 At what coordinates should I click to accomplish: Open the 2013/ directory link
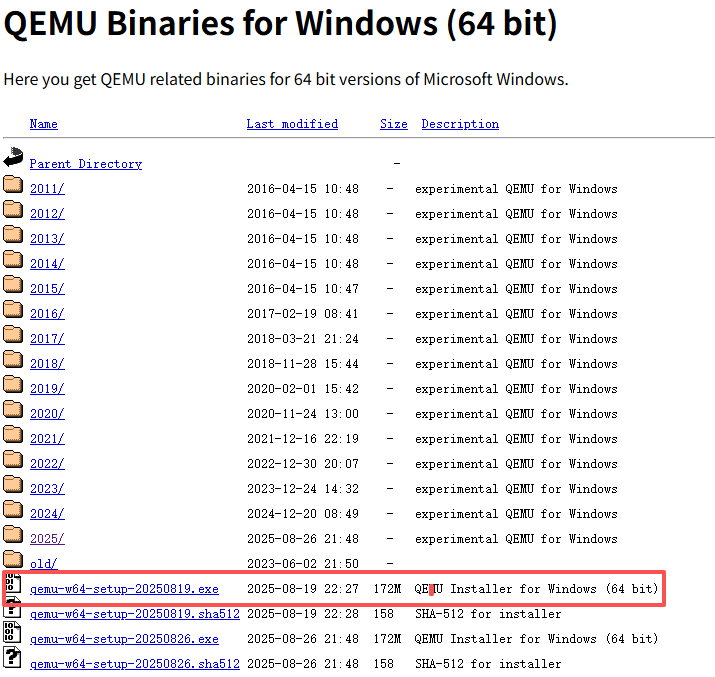click(47, 239)
